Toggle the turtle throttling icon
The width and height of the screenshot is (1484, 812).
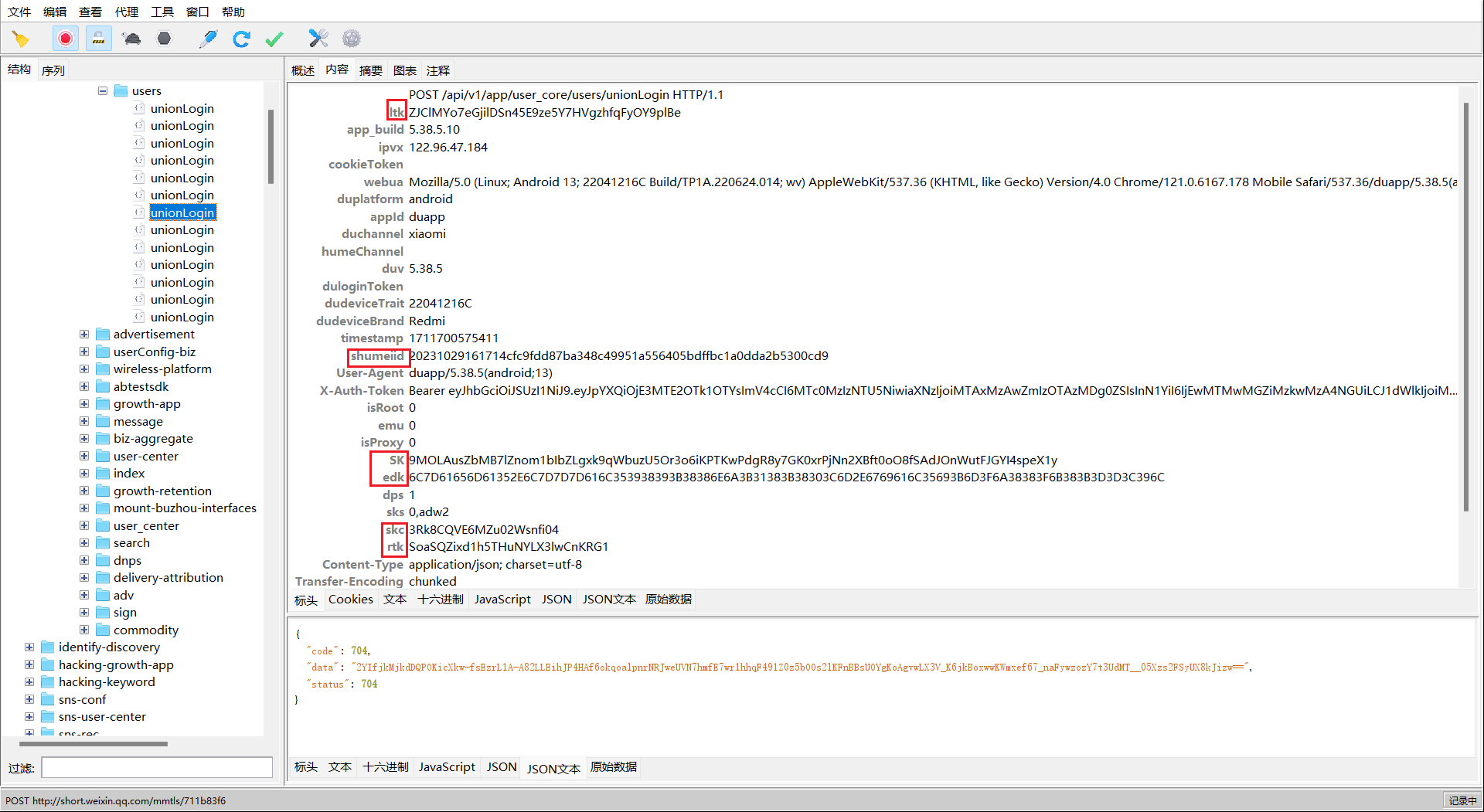pyautogui.click(x=131, y=39)
